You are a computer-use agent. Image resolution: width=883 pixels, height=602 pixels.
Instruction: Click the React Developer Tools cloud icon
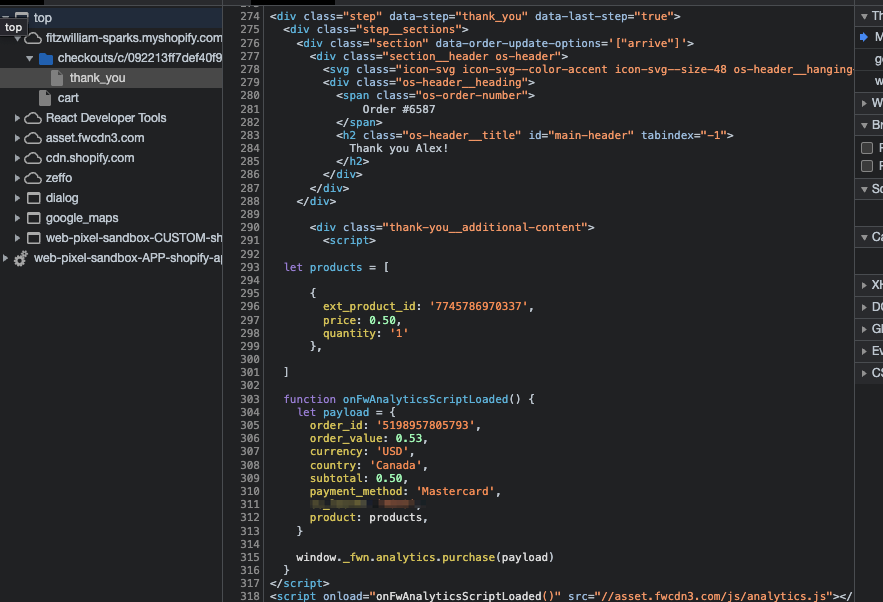[33, 118]
